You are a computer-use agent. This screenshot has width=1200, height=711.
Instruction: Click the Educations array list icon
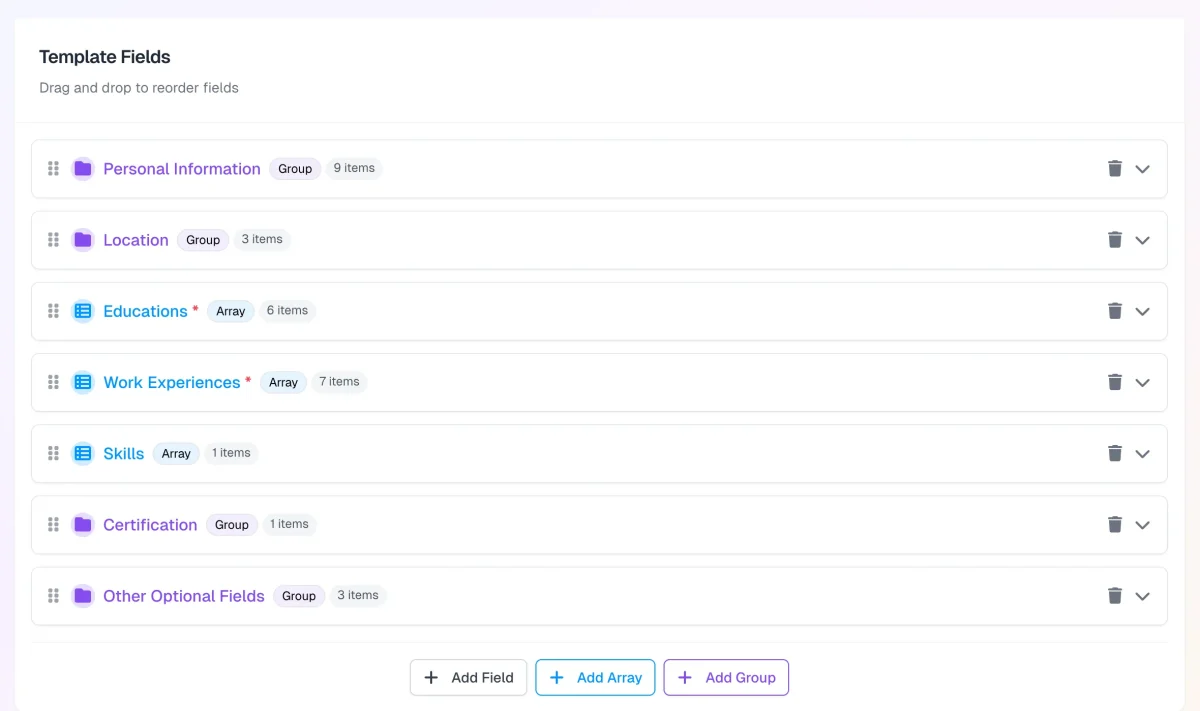pos(83,311)
